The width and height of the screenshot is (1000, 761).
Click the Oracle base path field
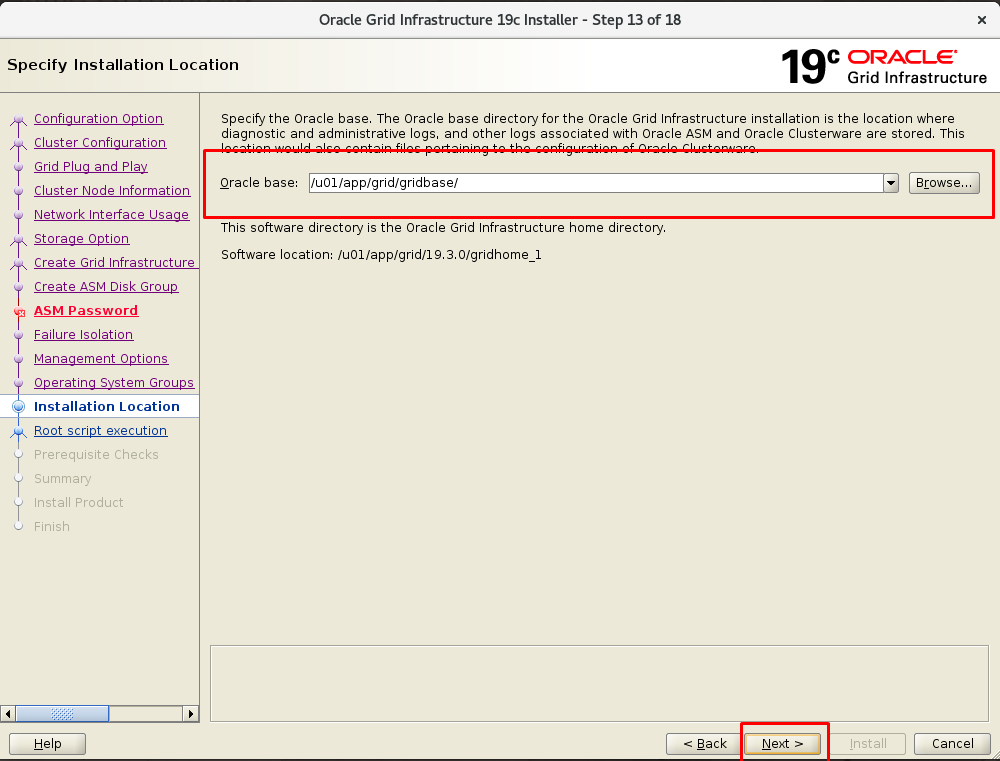click(594, 183)
